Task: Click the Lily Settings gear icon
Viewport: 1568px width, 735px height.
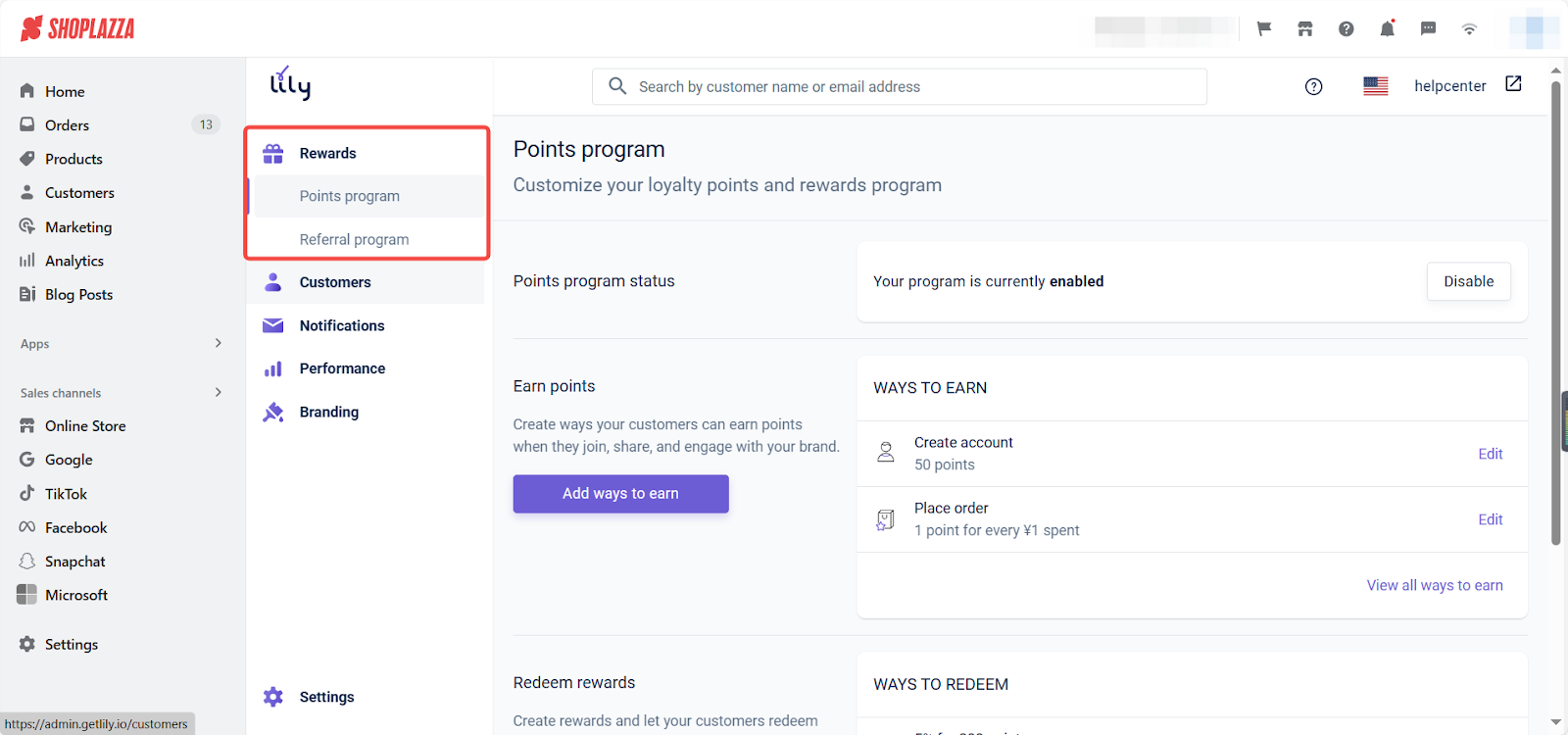Action: [273, 697]
